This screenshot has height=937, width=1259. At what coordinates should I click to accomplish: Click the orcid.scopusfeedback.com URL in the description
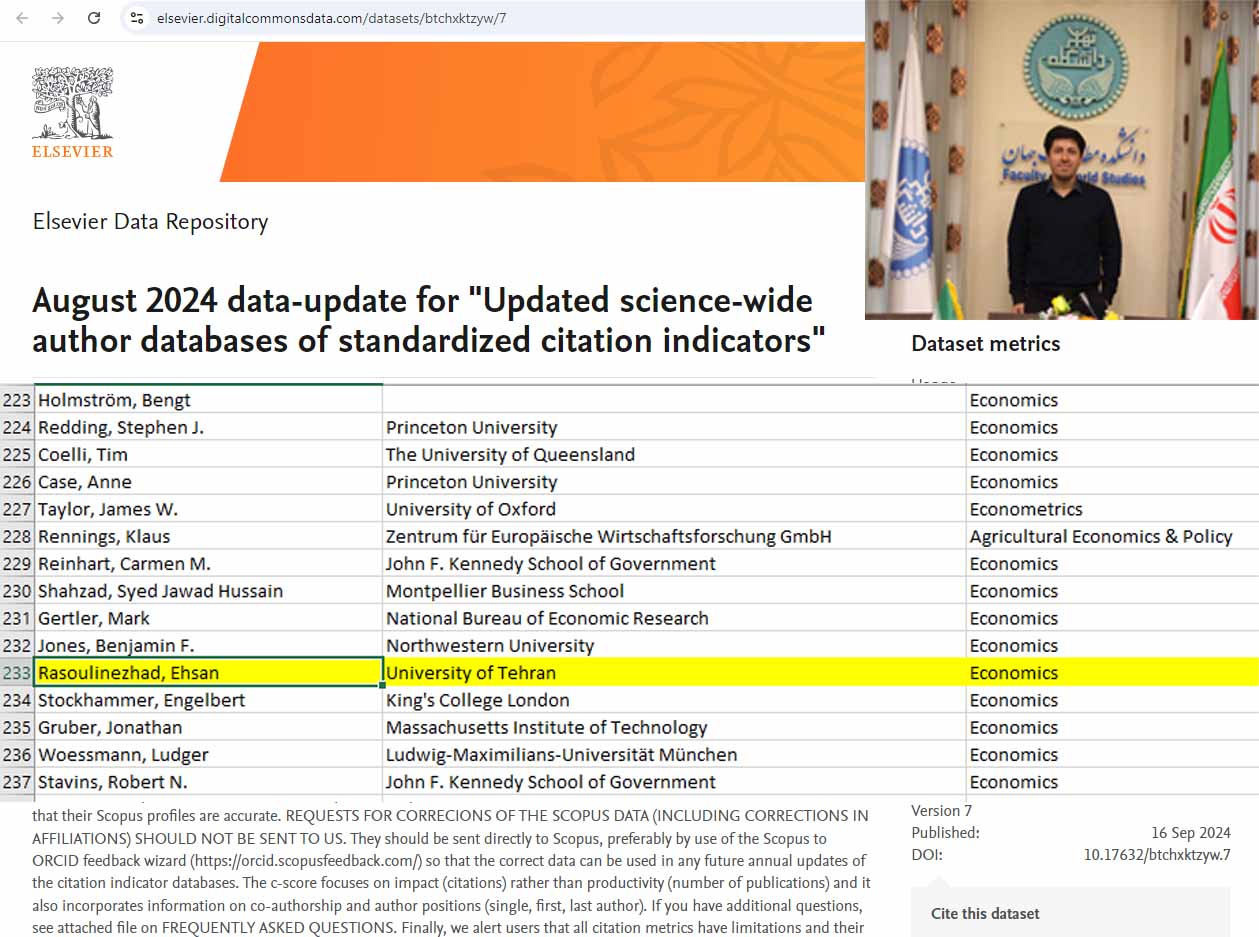click(x=307, y=860)
